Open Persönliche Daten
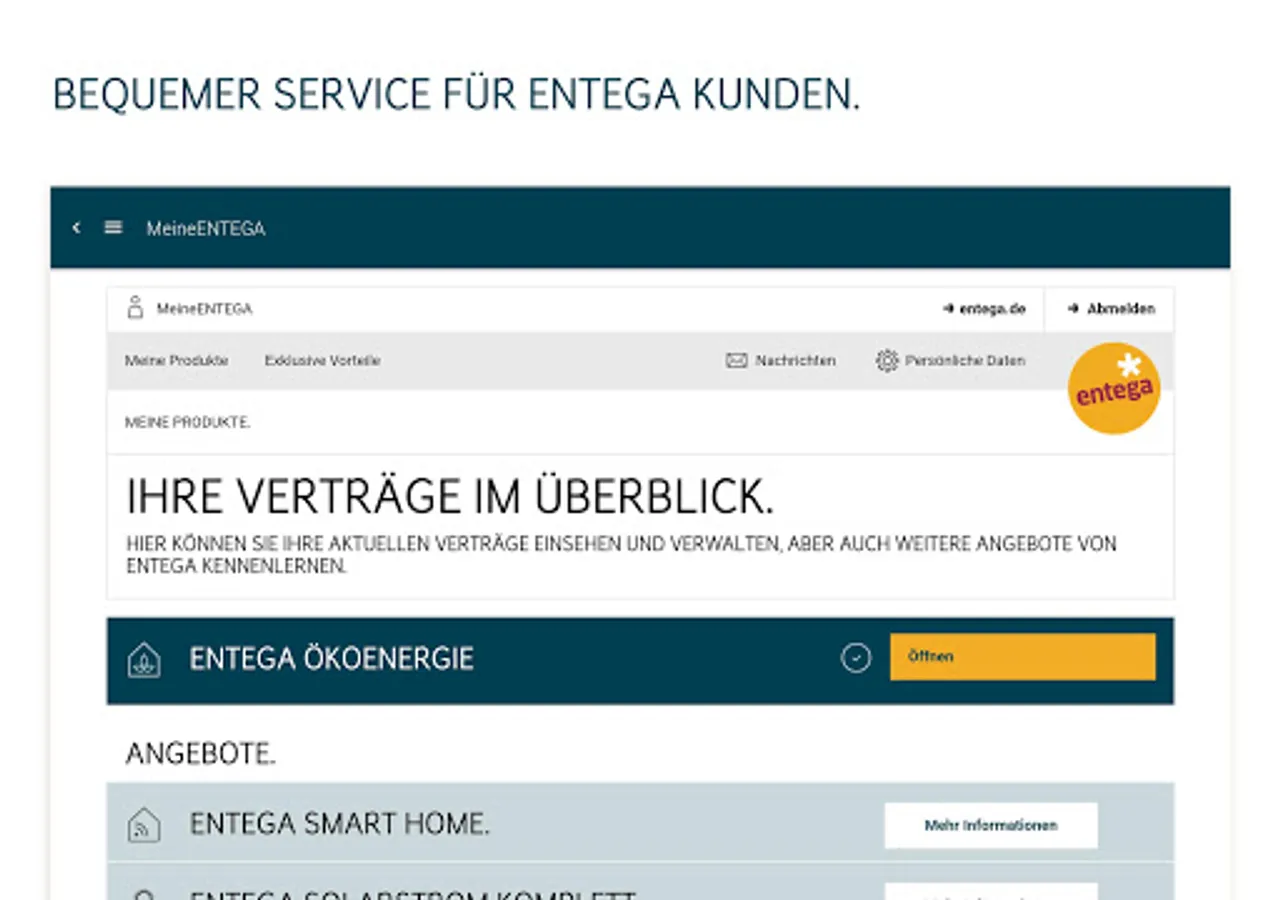This screenshot has height=900, width=1280. tap(965, 361)
